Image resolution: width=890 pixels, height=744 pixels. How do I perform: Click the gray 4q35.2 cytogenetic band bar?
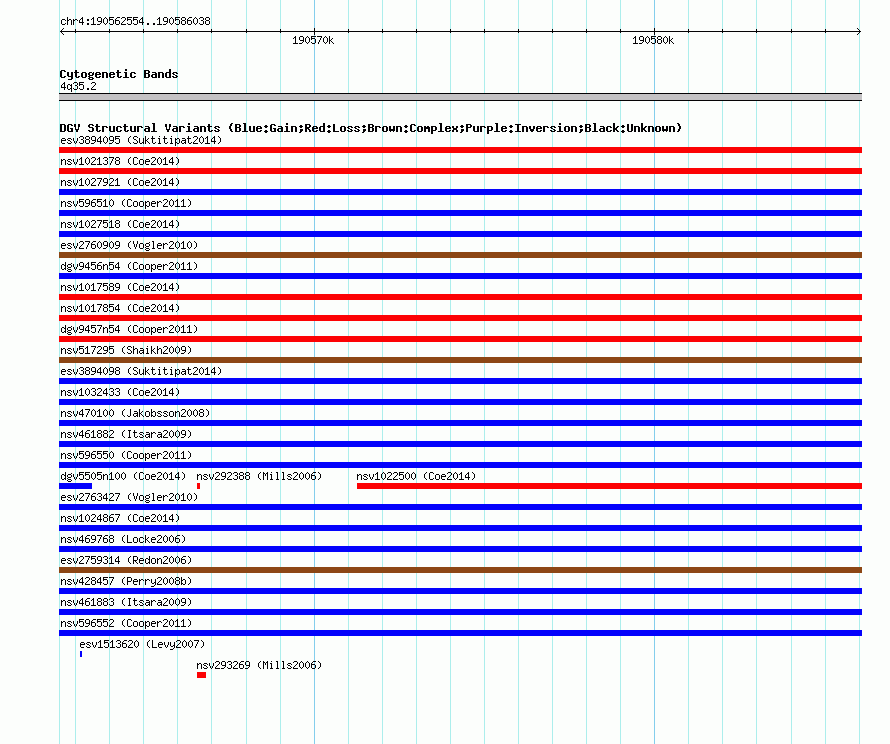pos(460,97)
